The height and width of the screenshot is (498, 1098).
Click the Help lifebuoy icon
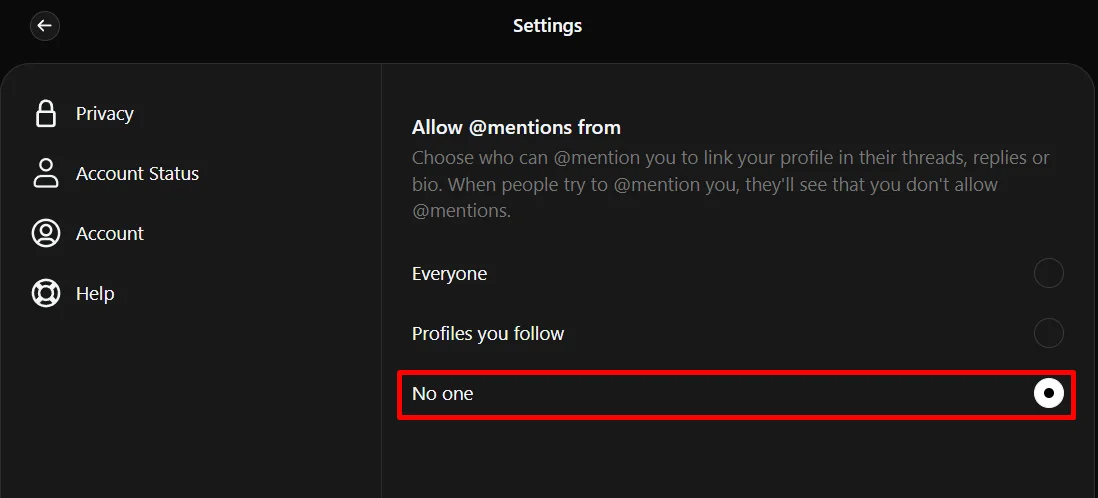(46, 293)
